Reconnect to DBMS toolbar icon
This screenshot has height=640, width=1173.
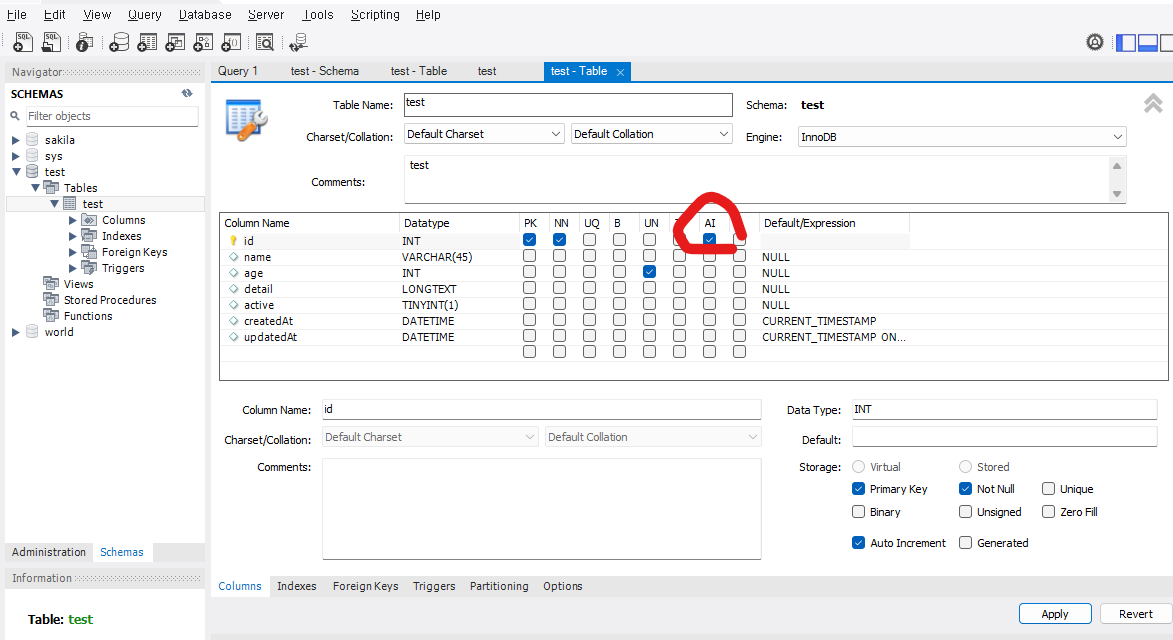click(x=298, y=42)
